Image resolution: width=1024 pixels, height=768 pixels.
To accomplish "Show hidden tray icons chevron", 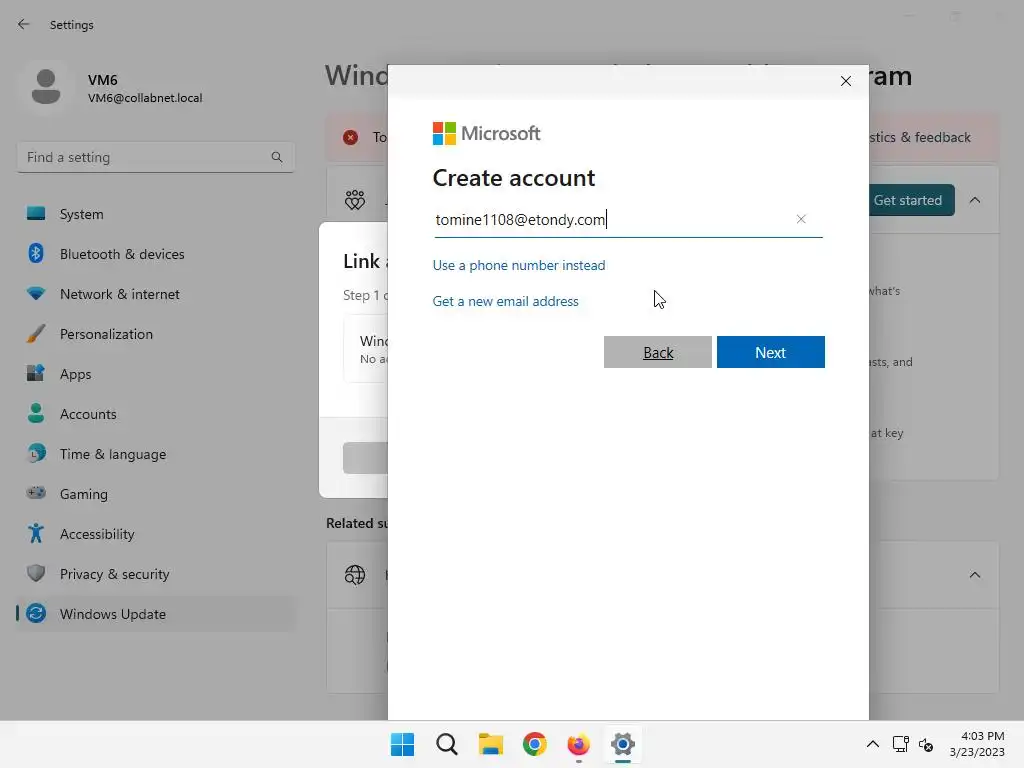I will point(872,744).
